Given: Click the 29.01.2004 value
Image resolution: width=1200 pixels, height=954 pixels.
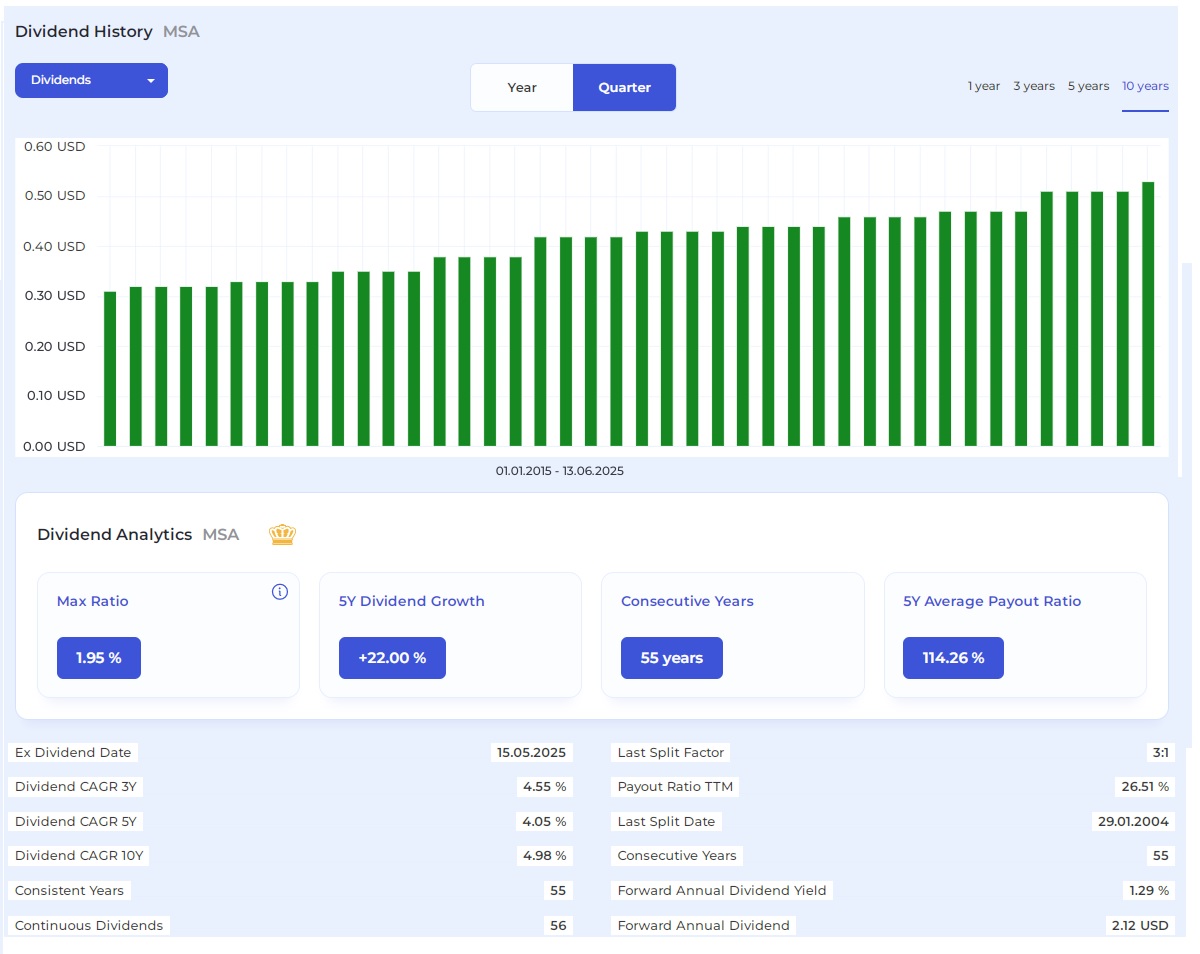Looking at the screenshot, I should (x=1133, y=821).
